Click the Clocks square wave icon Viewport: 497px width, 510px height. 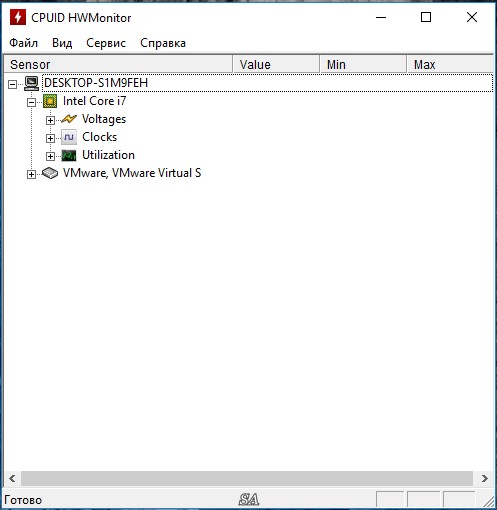[x=69, y=137]
